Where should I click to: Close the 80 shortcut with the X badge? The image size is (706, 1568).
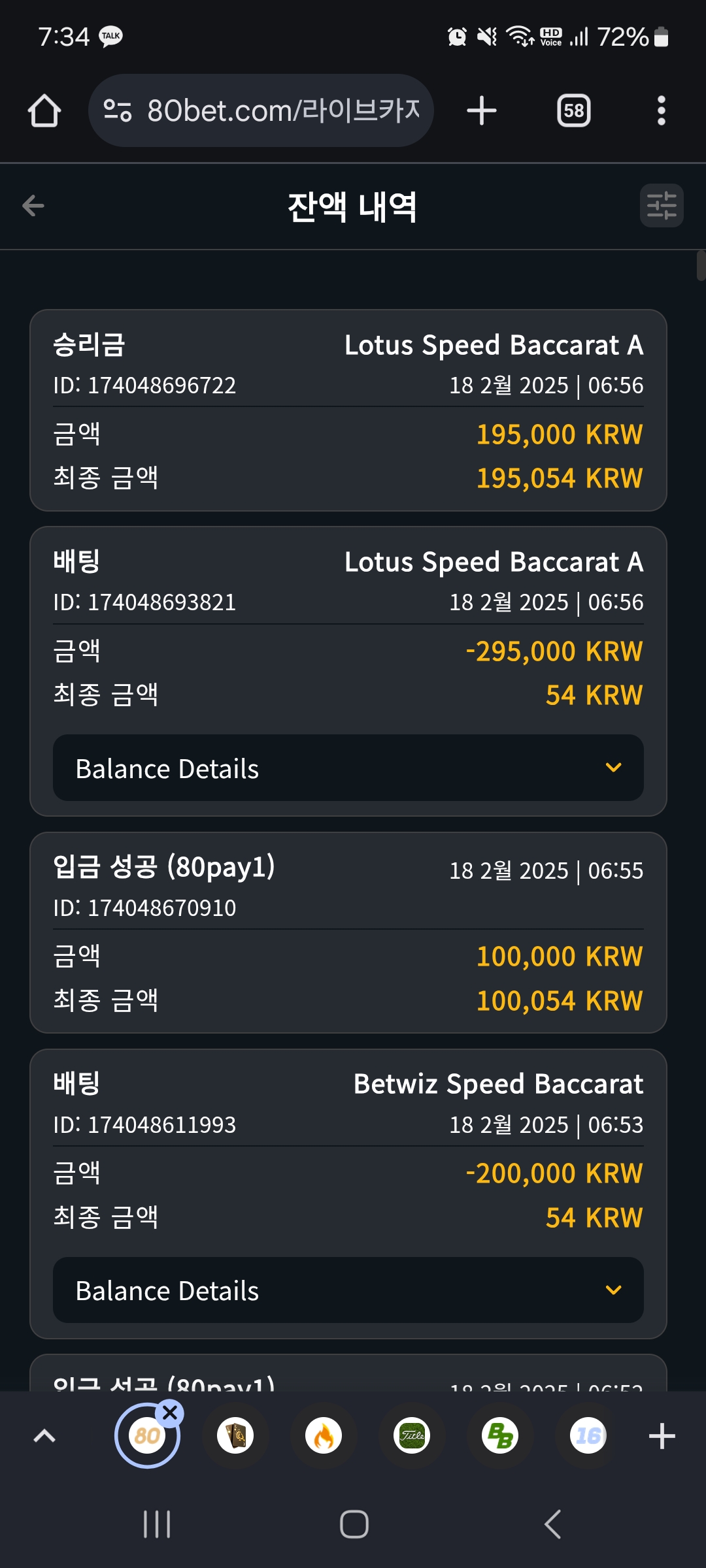(170, 1413)
